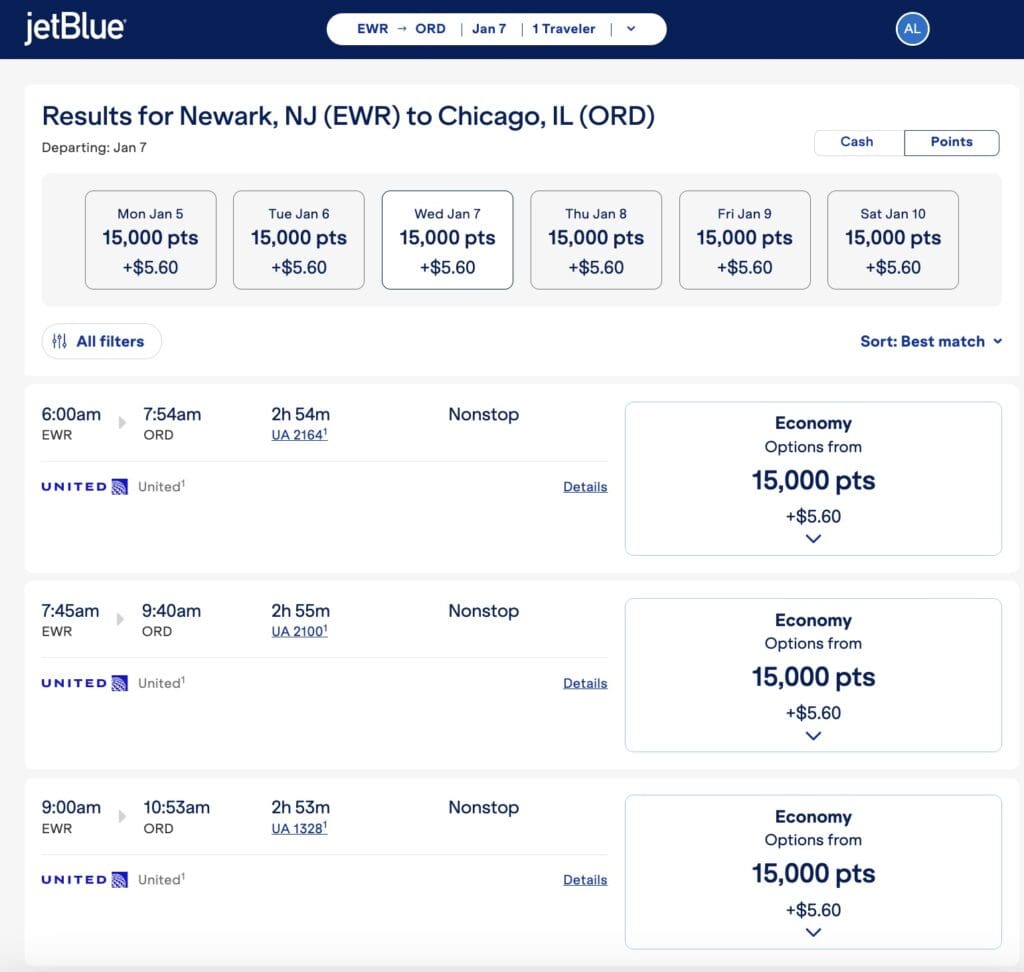Click the jetBlue logo
This screenshot has height=972, width=1024.
tap(75, 28)
